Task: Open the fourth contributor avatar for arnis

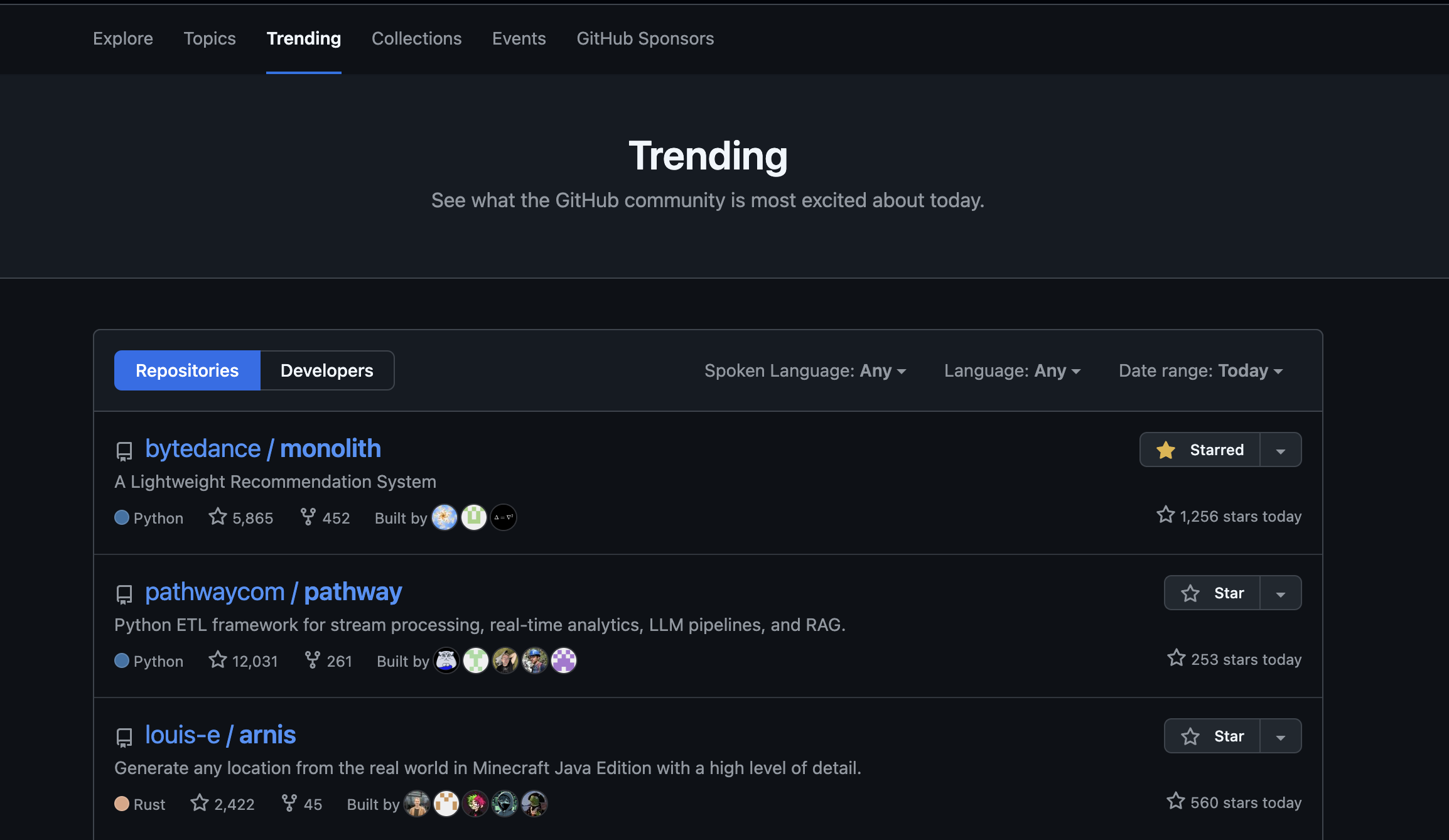Action: (x=505, y=804)
